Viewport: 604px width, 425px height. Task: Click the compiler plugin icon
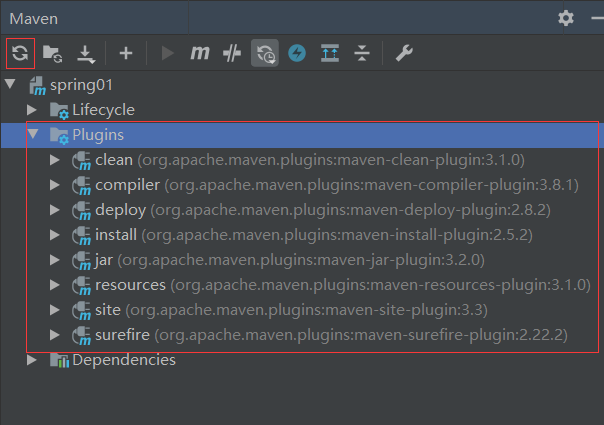click(81, 186)
